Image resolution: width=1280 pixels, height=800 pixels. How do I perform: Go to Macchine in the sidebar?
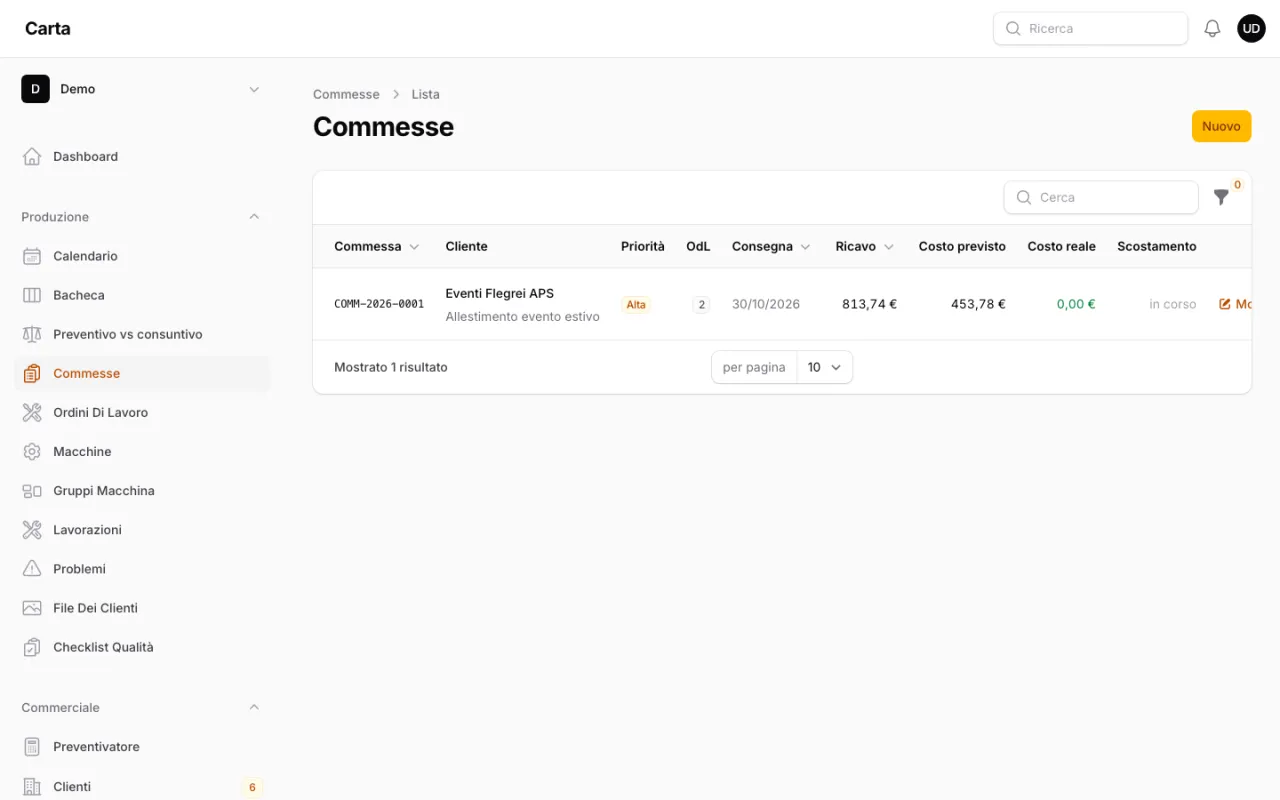tap(142, 451)
